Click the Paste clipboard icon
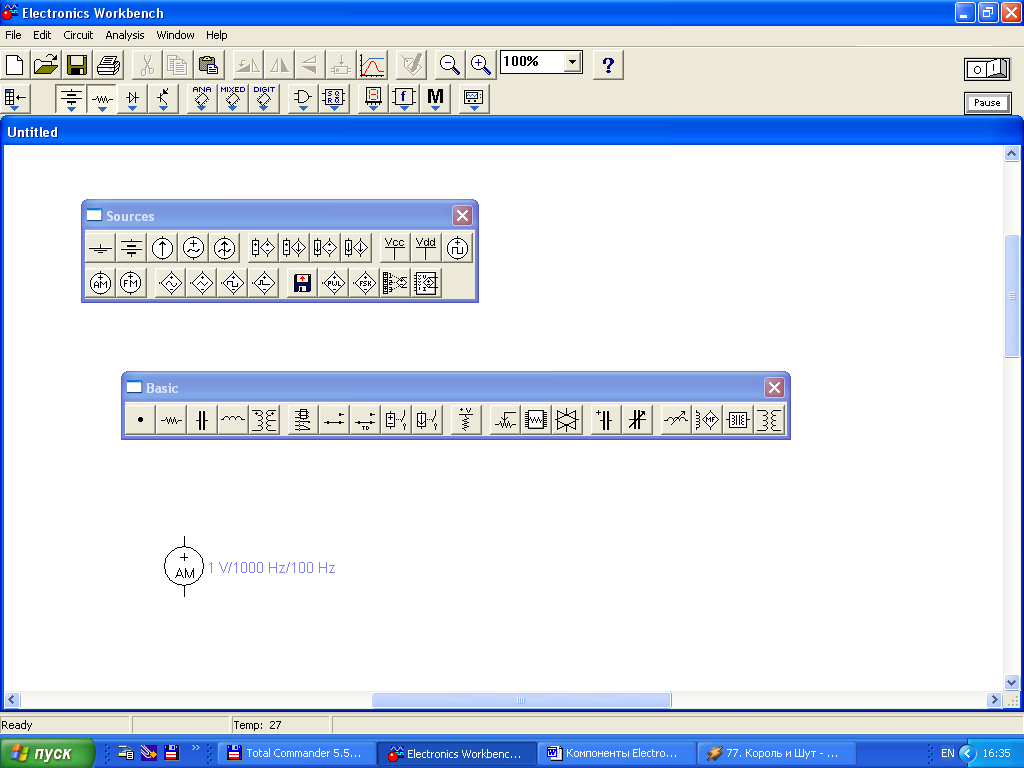1024x768 pixels. pos(208,65)
